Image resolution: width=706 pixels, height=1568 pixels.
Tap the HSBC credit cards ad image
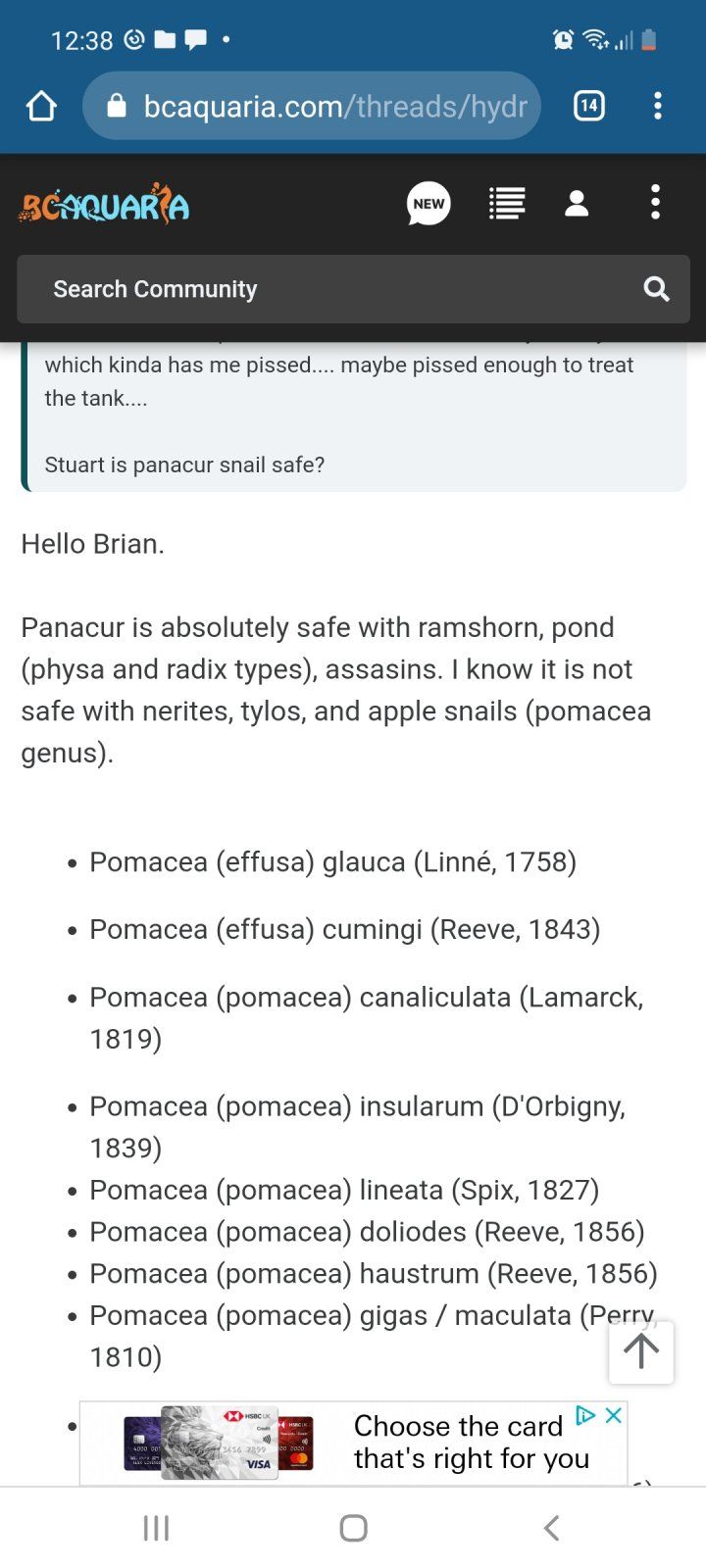click(x=218, y=1443)
